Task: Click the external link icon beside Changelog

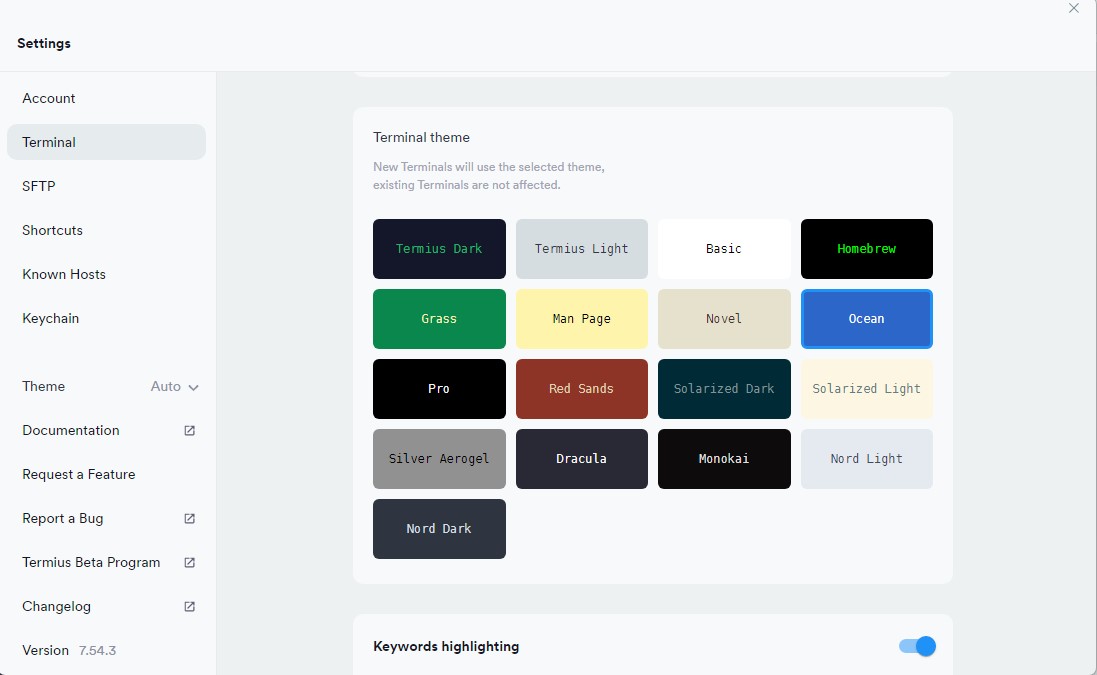Action: [190, 607]
